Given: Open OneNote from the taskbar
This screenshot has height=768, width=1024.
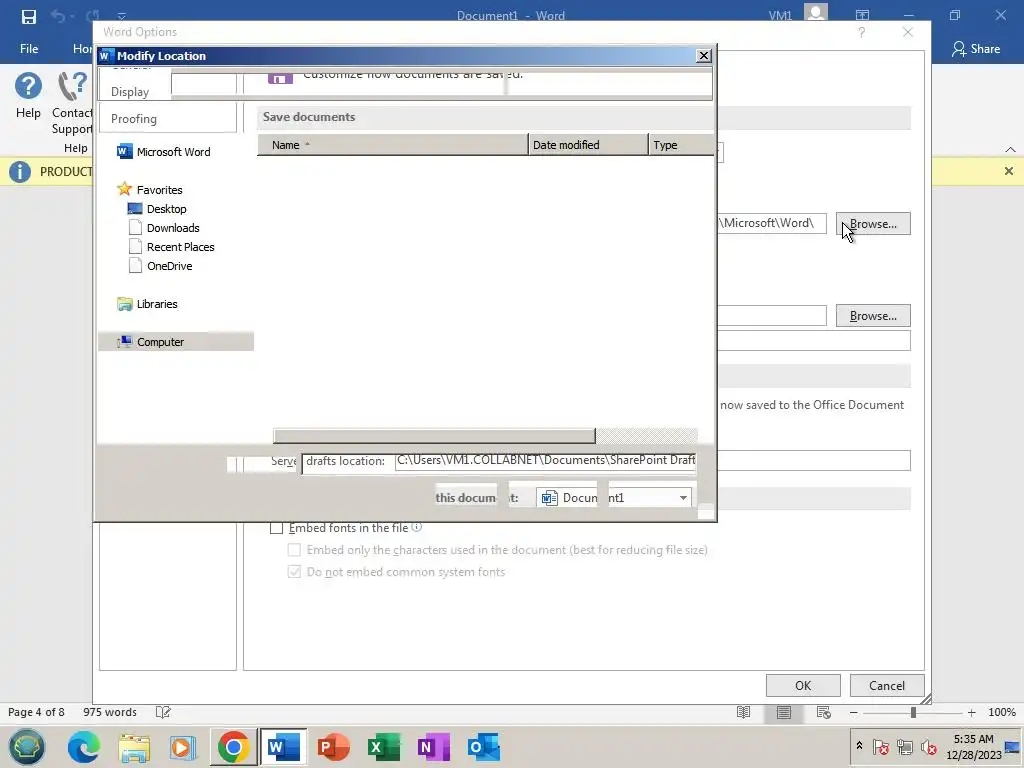Looking at the screenshot, I should [x=434, y=747].
